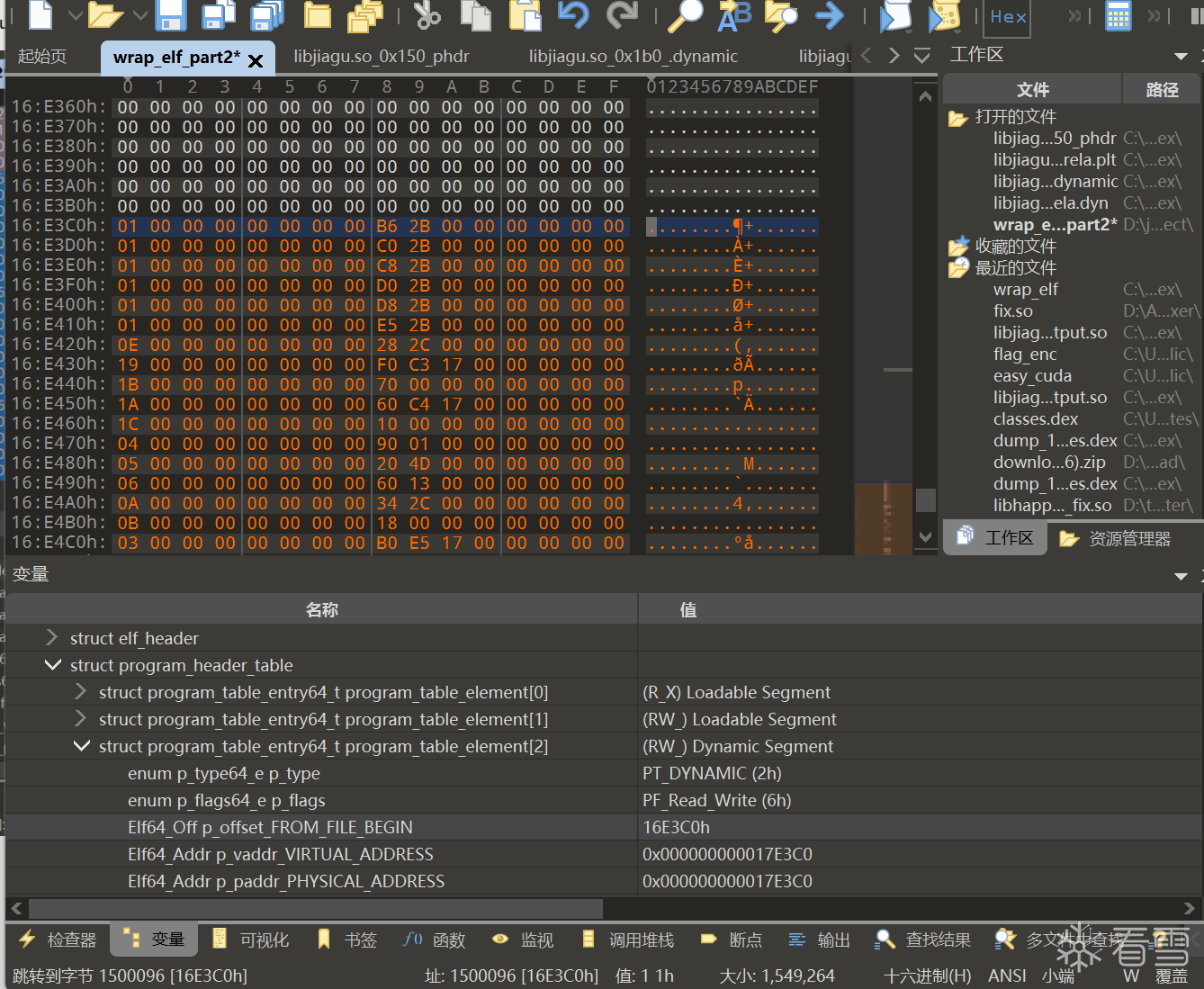Click the Run Template icon

(895, 15)
